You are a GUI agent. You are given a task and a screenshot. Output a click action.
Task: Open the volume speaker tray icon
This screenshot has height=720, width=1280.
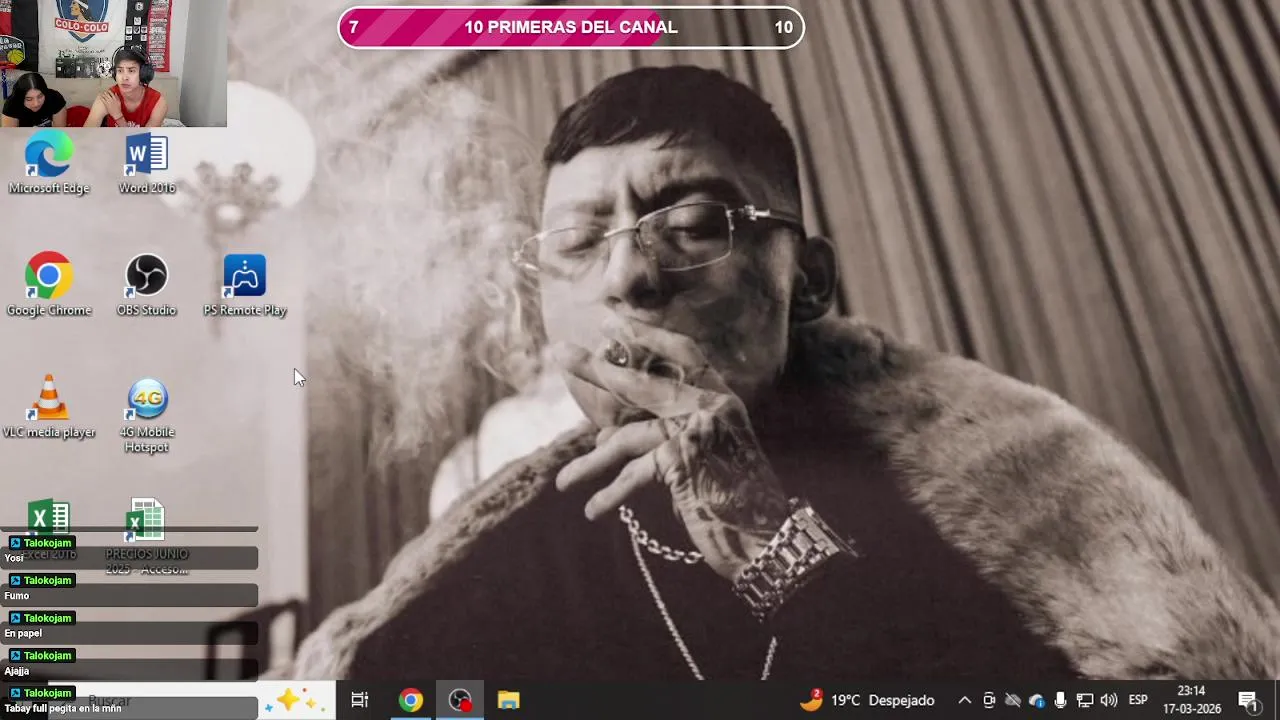point(1109,700)
